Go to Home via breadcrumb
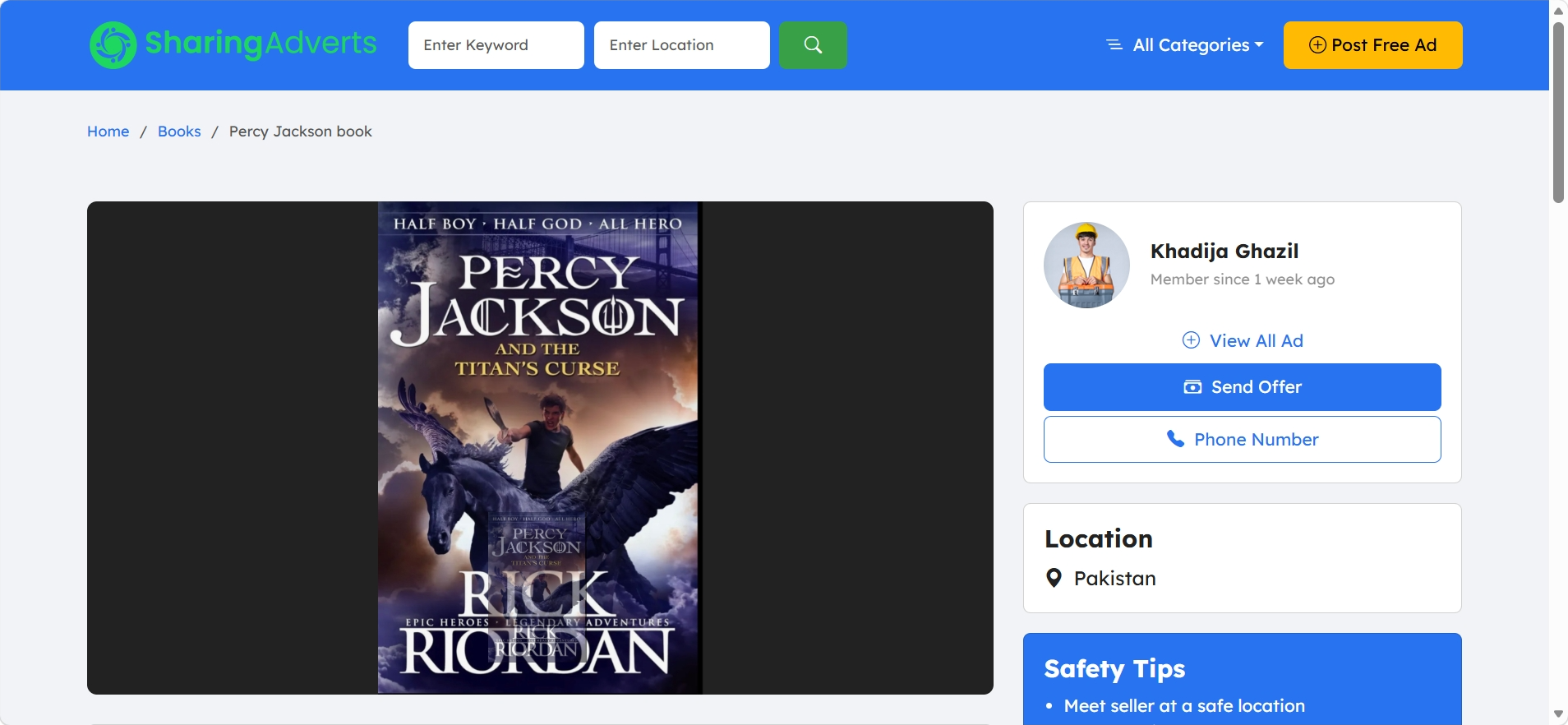Screen dimensions: 1568x725 108,132
